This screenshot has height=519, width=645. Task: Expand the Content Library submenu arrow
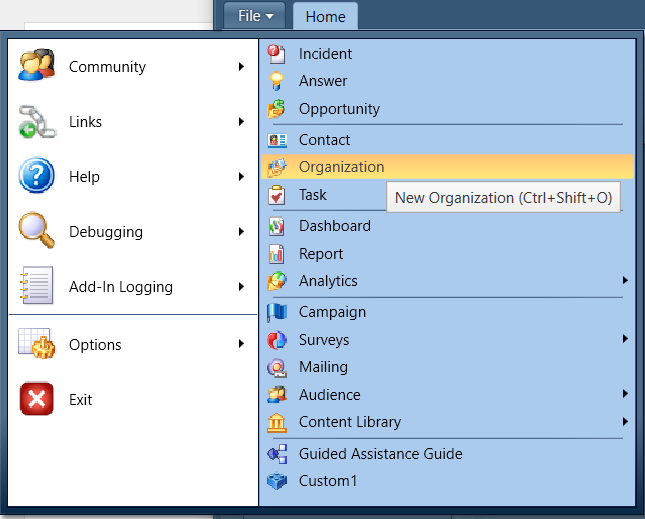[625, 422]
